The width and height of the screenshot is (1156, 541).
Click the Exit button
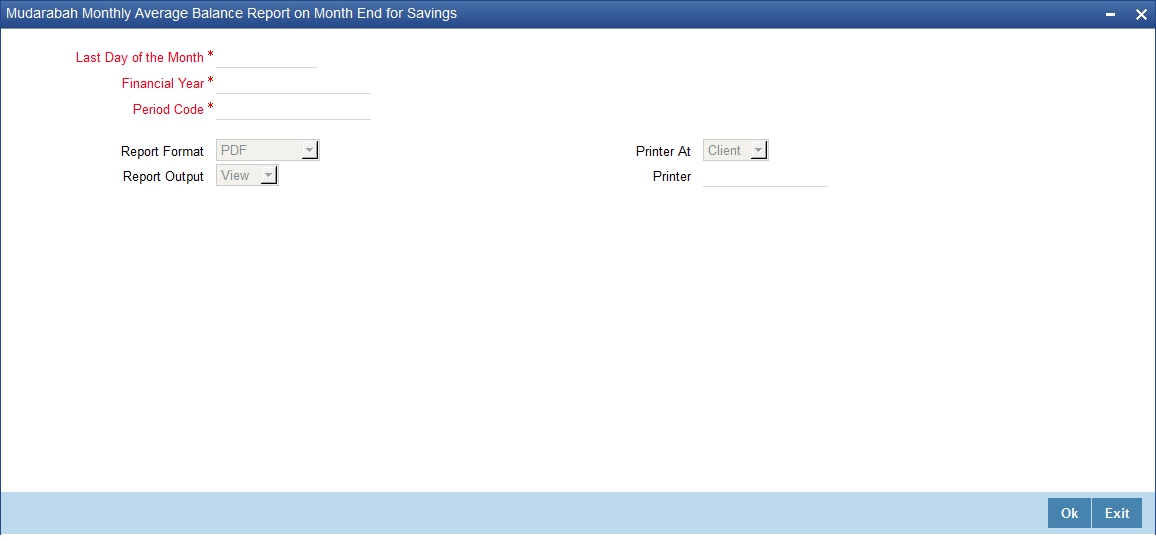tap(1117, 513)
